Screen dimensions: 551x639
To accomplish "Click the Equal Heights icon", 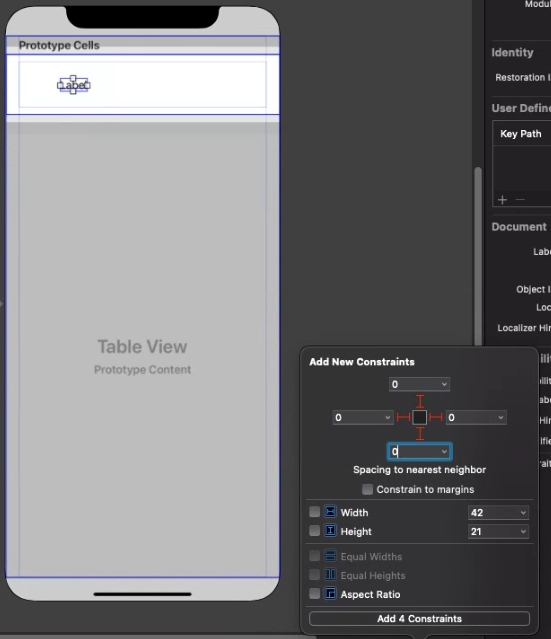I will [x=330, y=575].
